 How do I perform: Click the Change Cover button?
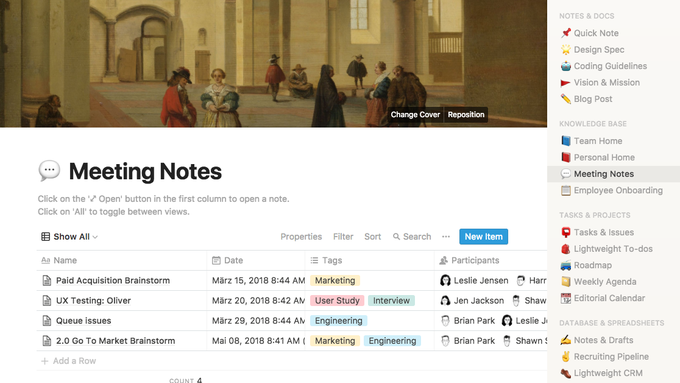(x=415, y=115)
